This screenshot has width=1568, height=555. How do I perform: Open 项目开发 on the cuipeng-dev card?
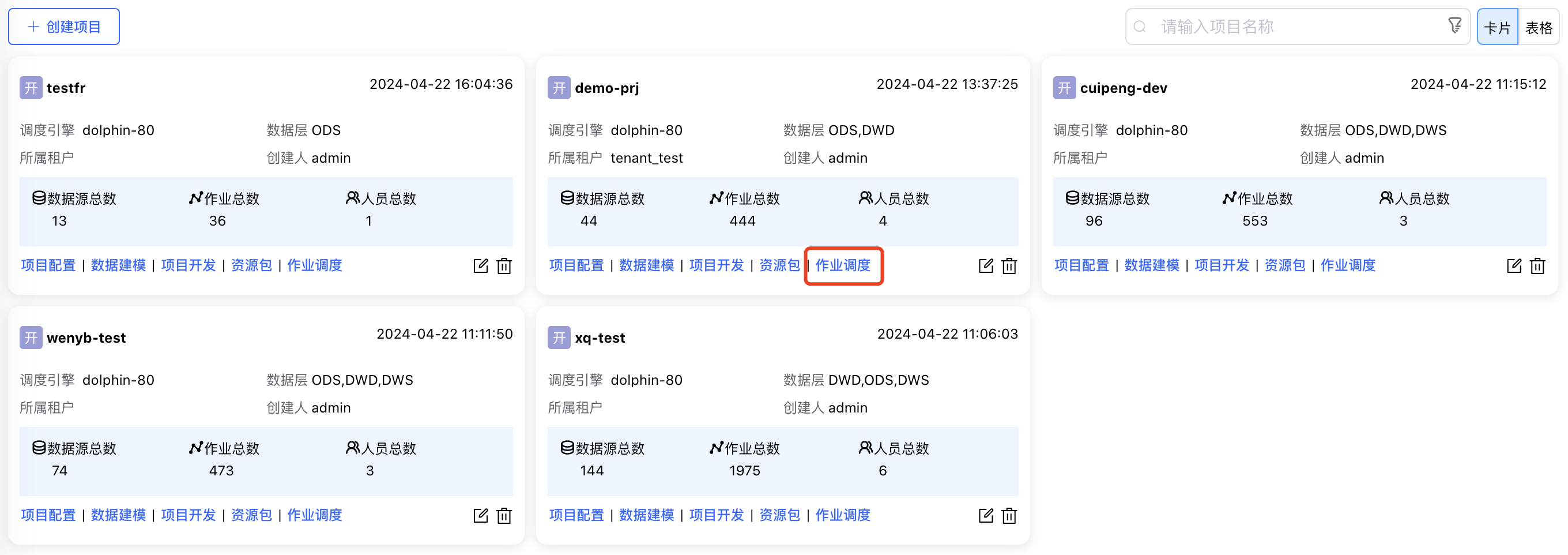1222,265
